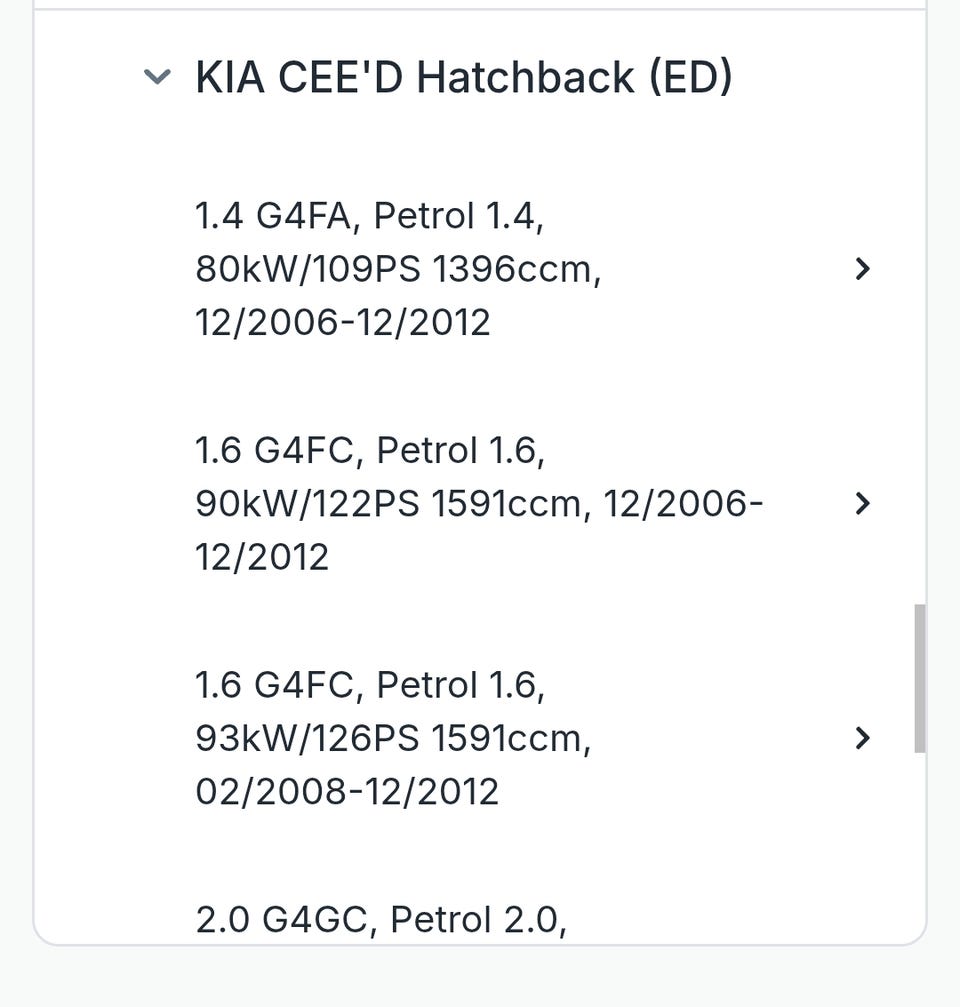Screen dimensions: 960x1007
Task: Choose the 1.6 G4FC title above 93kW/126PS
Action: (370, 685)
